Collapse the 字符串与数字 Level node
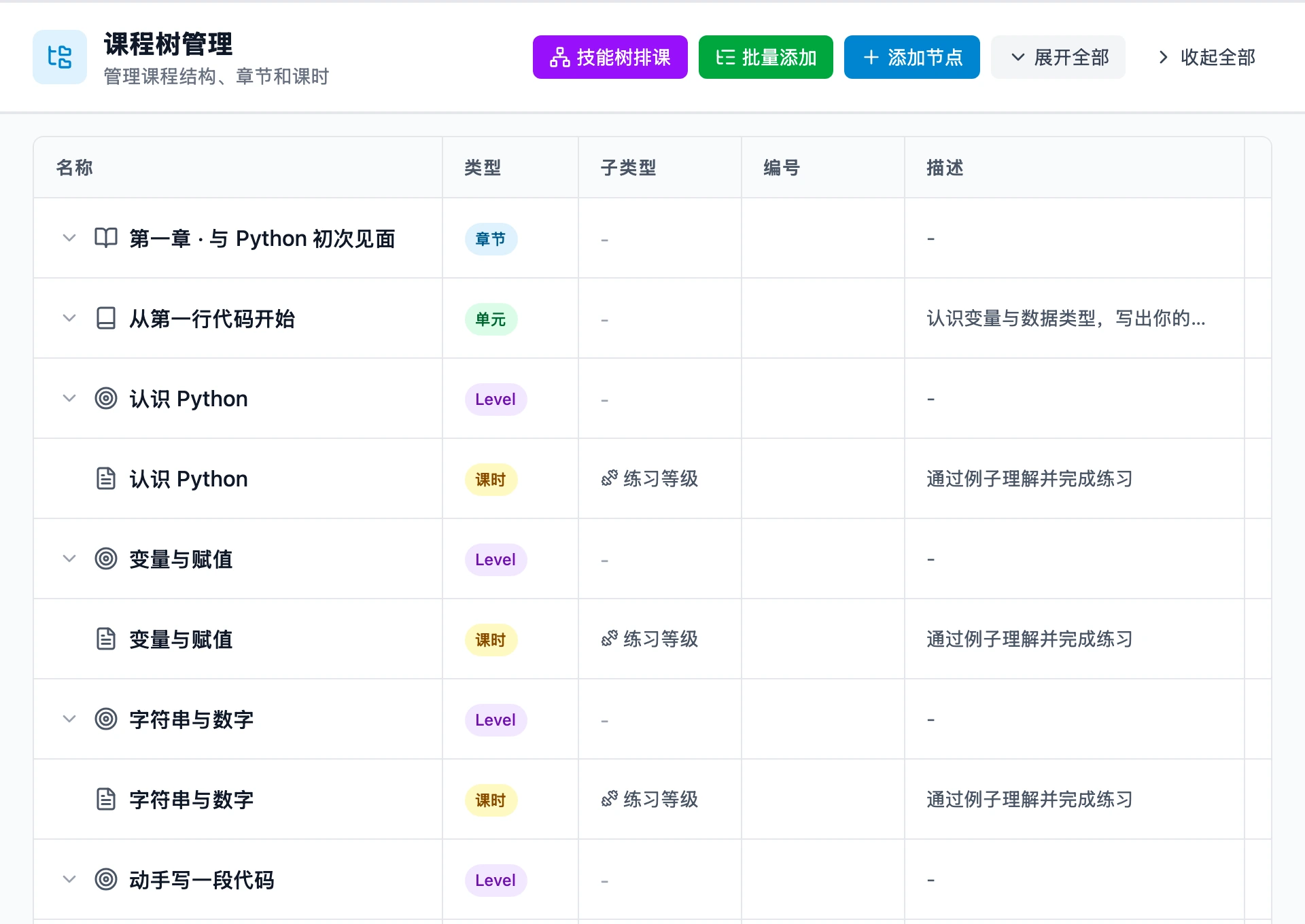This screenshot has width=1305, height=924. (x=69, y=719)
